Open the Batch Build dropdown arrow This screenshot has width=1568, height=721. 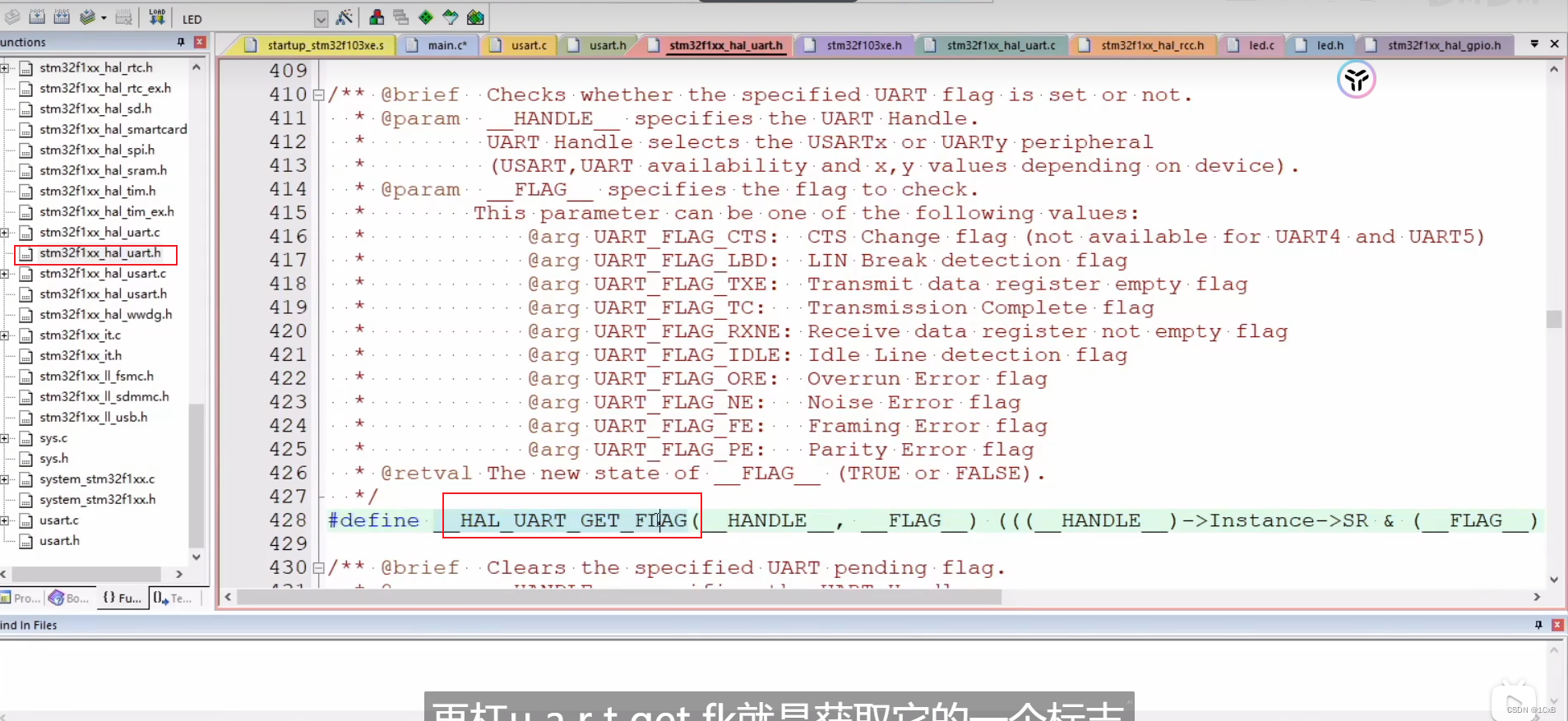[104, 18]
